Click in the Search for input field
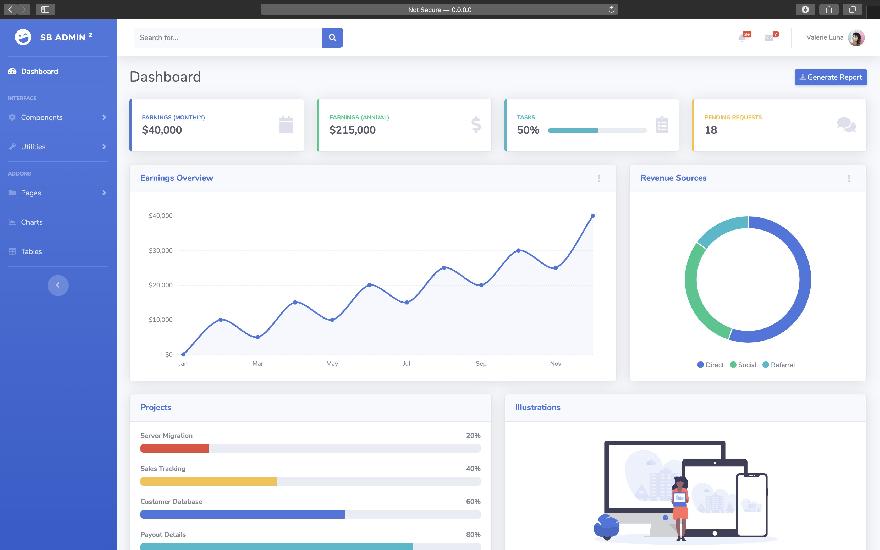The height and width of the screenshot is (550, 880). (x=228, y=38)
